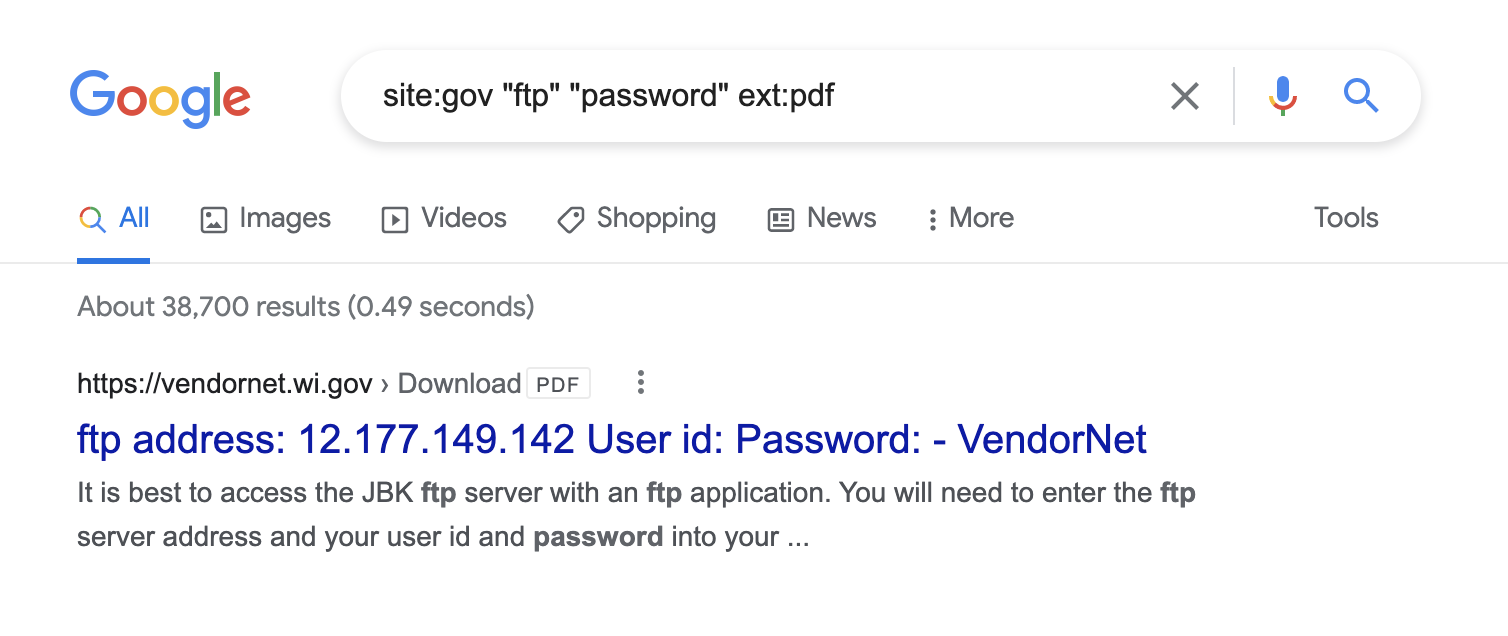This screenshot has width=1508, height=636.
Task: Click the Videos tab play icon
Action: (x=395, y=219)
